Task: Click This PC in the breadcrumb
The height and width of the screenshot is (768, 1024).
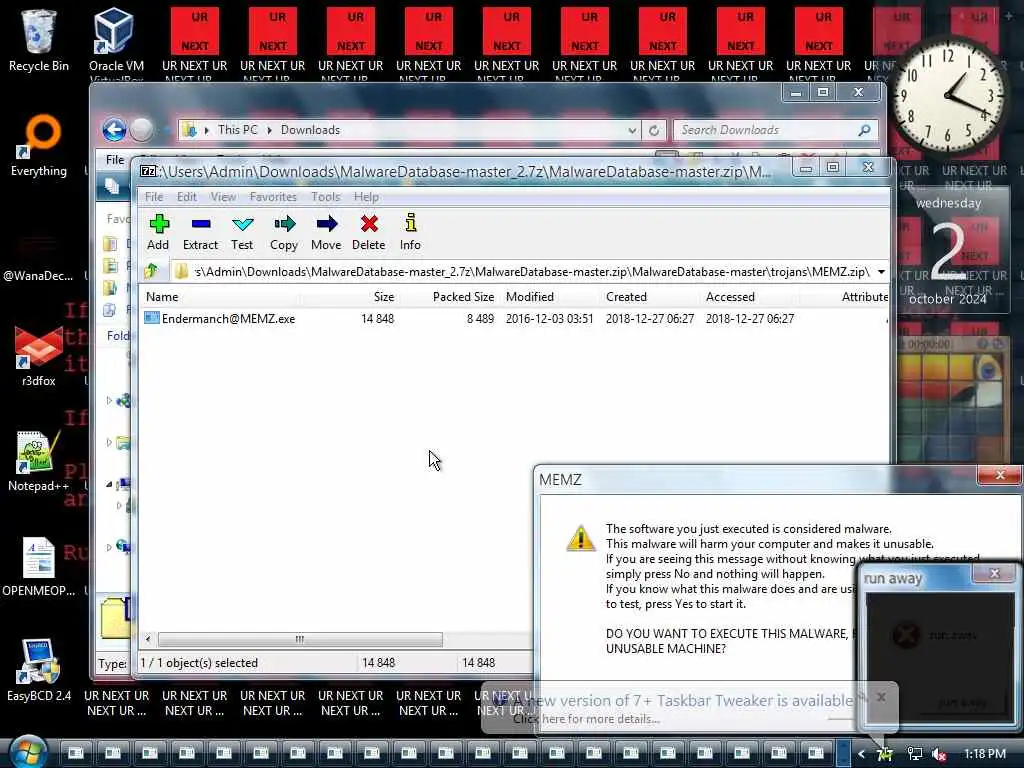Action: (x=238, y=129)
